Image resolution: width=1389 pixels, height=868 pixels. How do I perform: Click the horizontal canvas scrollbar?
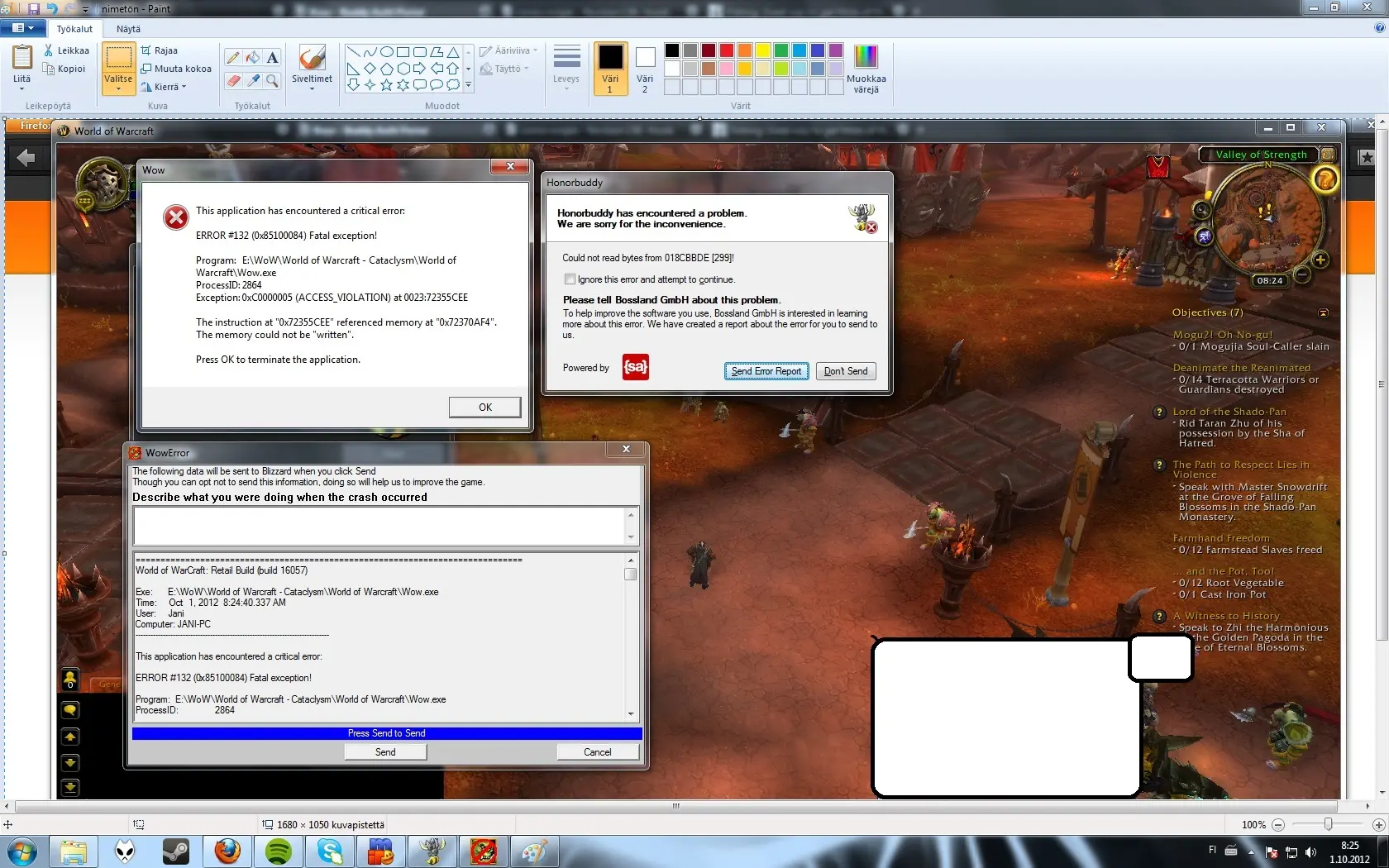coord(676,806)
